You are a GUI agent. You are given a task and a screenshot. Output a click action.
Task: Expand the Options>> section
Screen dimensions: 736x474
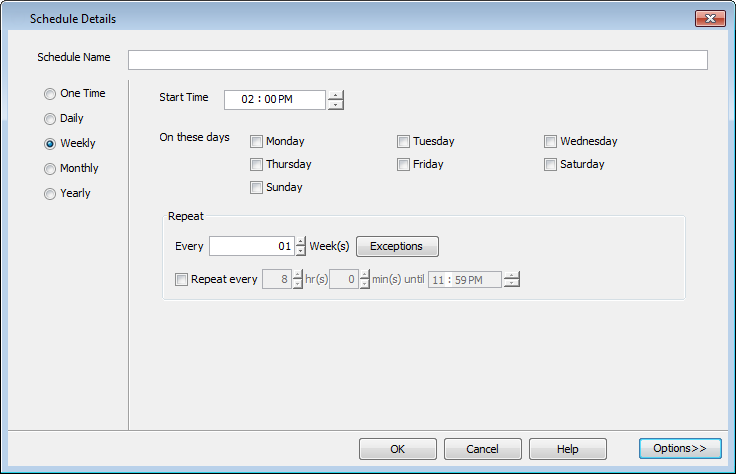coord(680,448)
